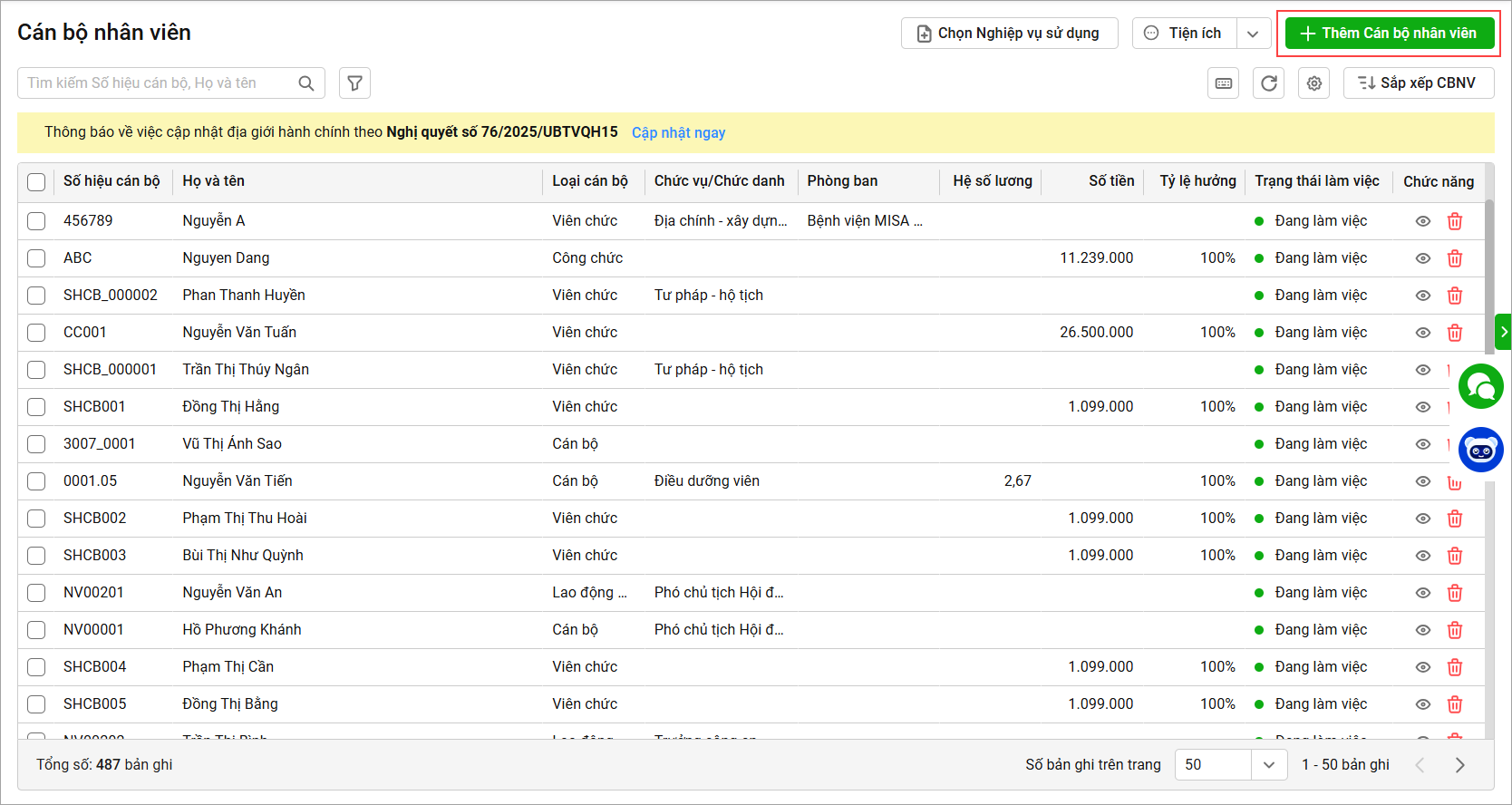Click Thêm Cán bộ nhân viên button
This screenshot has width=1512, height=805.
(1389, 34)
